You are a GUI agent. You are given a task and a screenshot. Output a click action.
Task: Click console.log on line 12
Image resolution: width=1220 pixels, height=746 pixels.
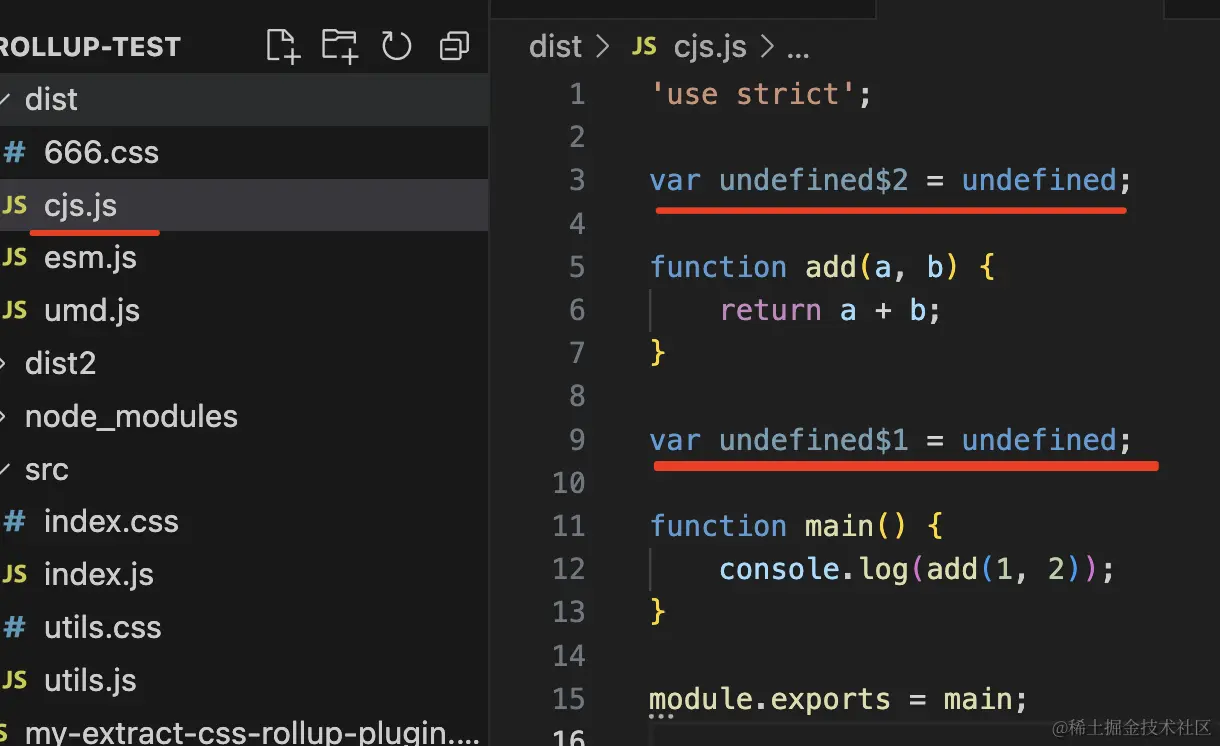(813, 569)
